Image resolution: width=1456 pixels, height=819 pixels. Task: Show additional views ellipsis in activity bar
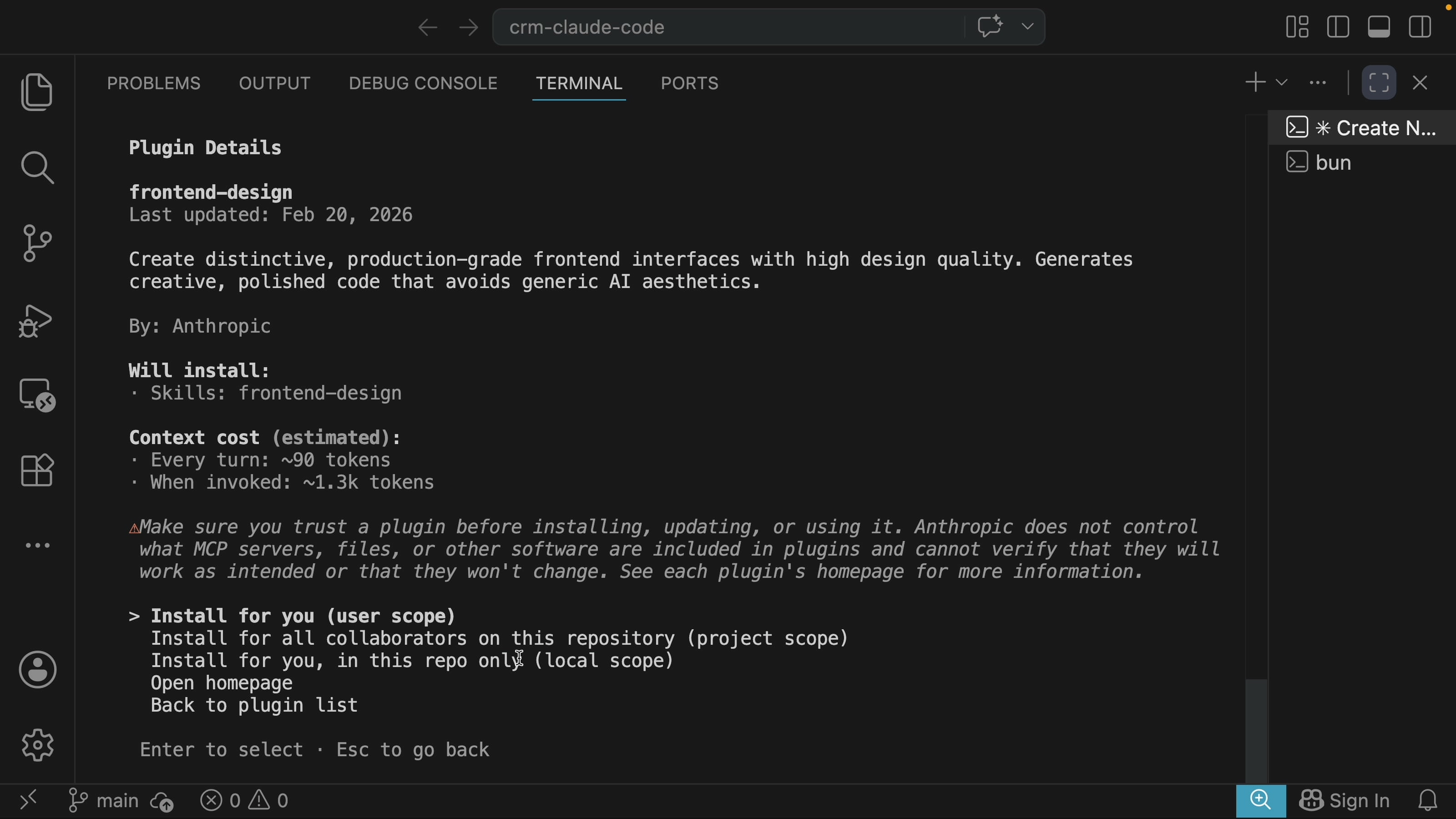coord(37,546)
